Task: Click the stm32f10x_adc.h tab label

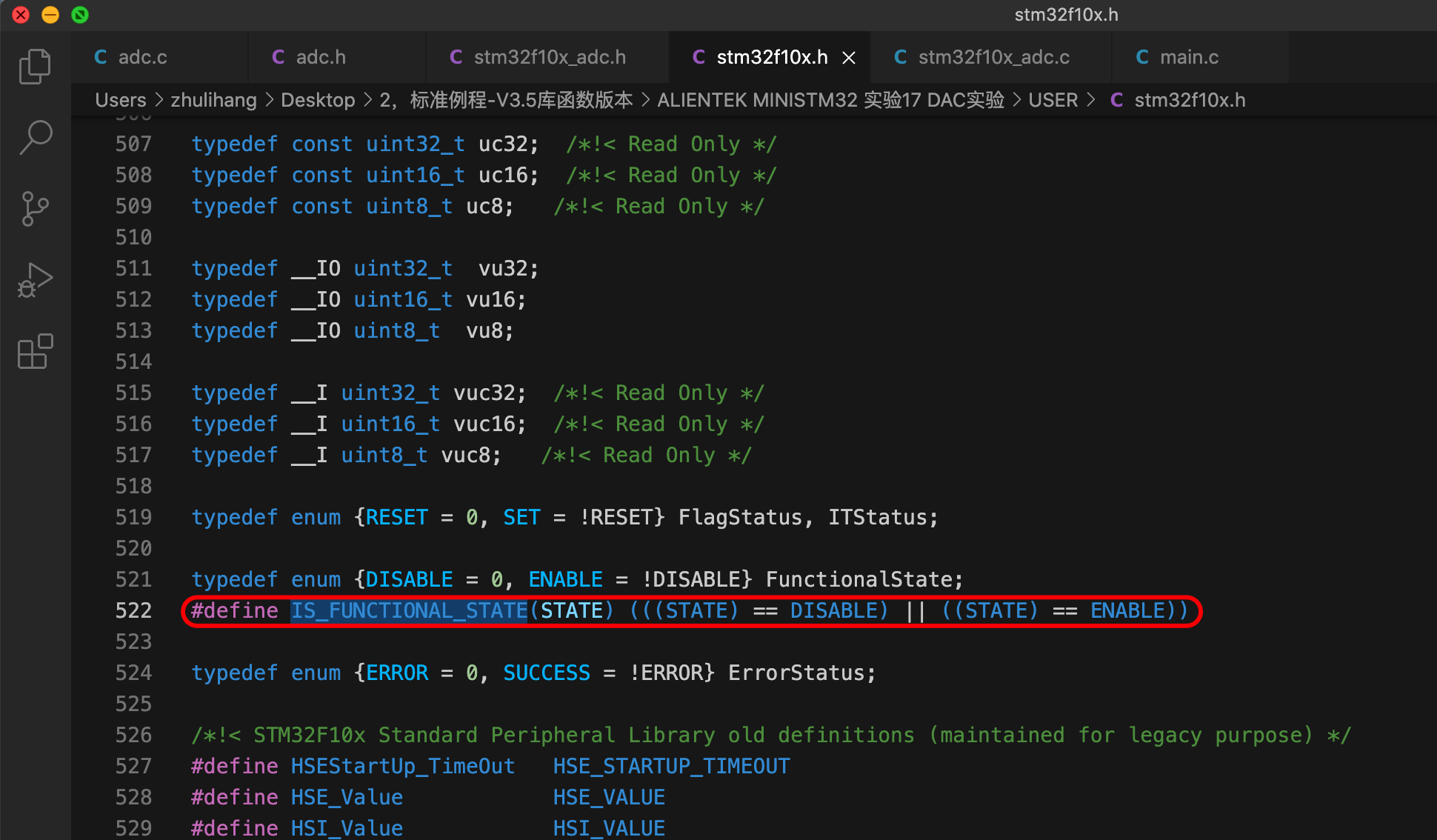Action: point(552,57)
